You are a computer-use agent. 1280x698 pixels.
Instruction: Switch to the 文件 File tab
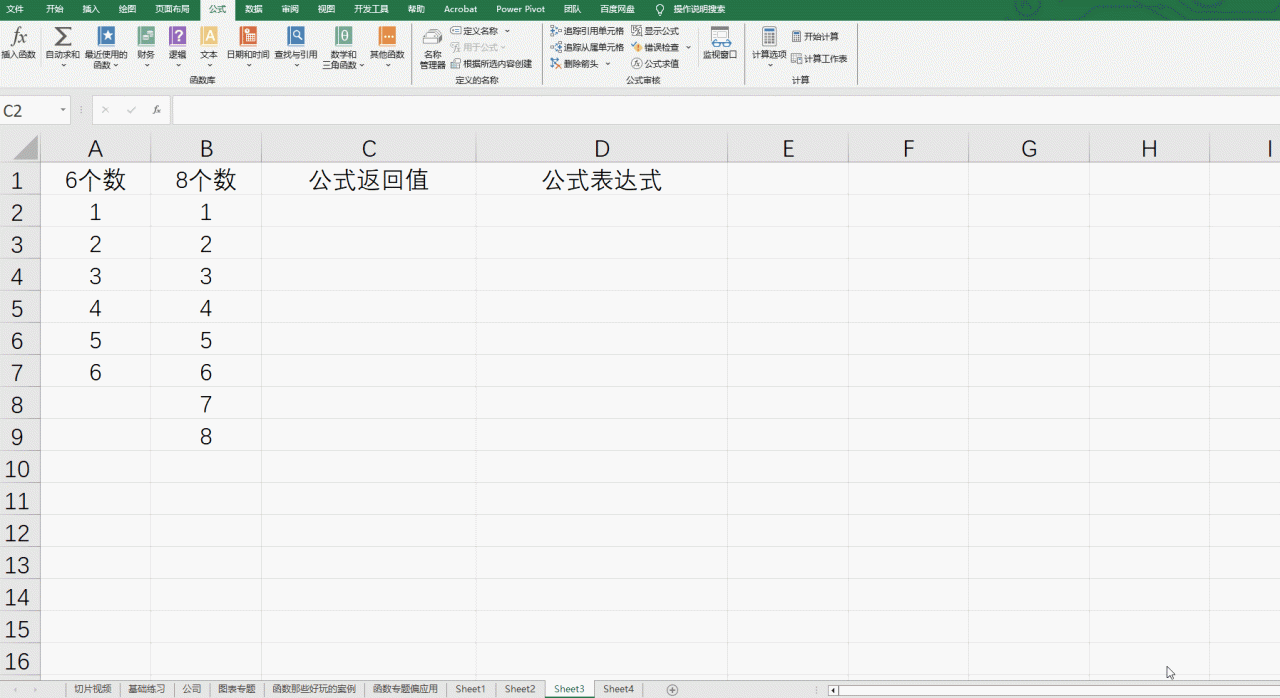pos(15,9)
